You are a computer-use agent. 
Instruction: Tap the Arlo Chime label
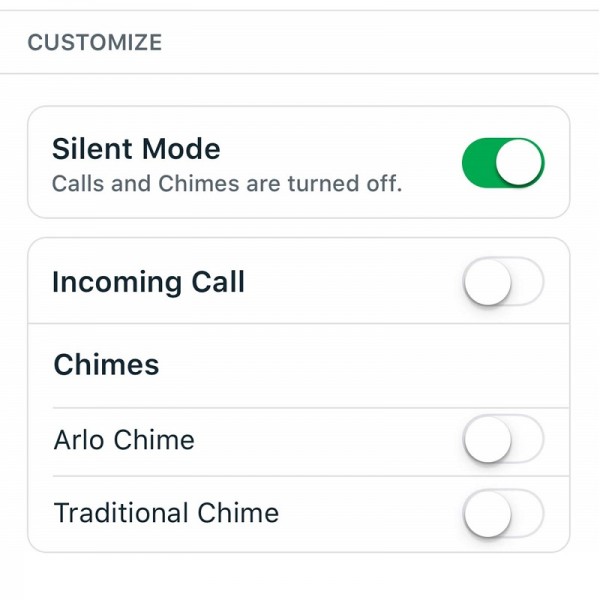click(124, 440)
